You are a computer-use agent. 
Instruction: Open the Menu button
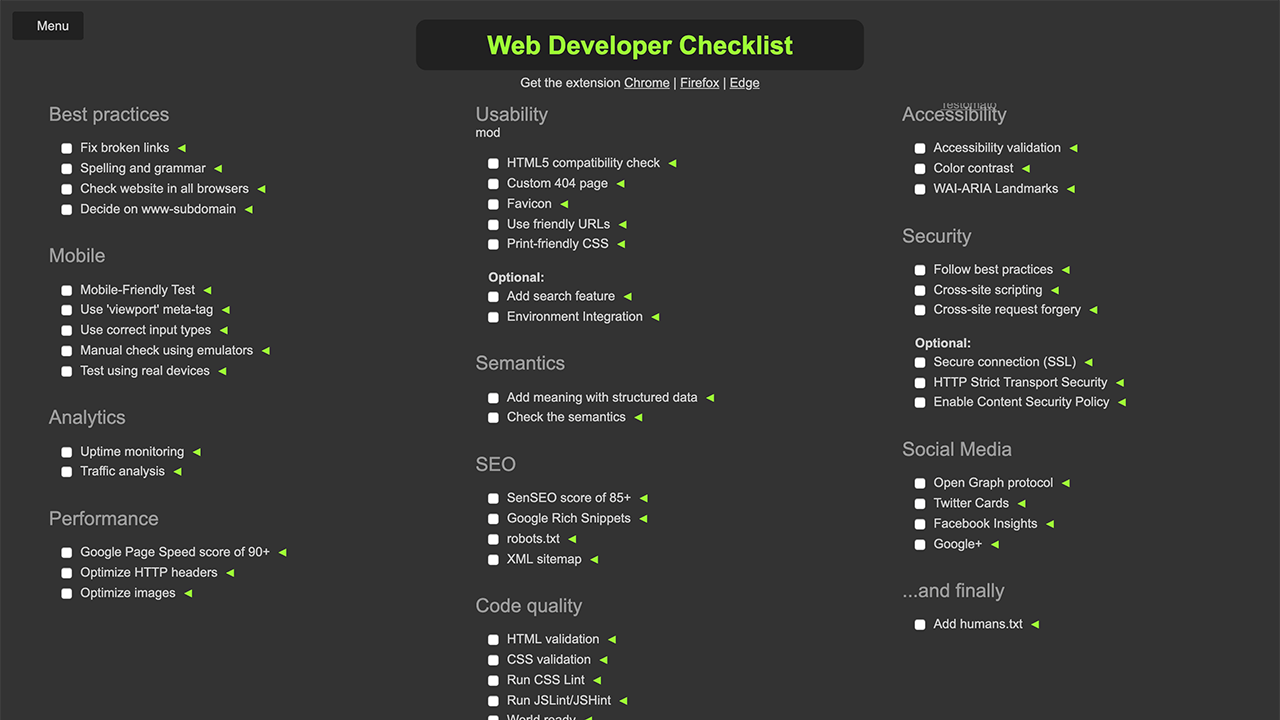(x=48, y=26)
